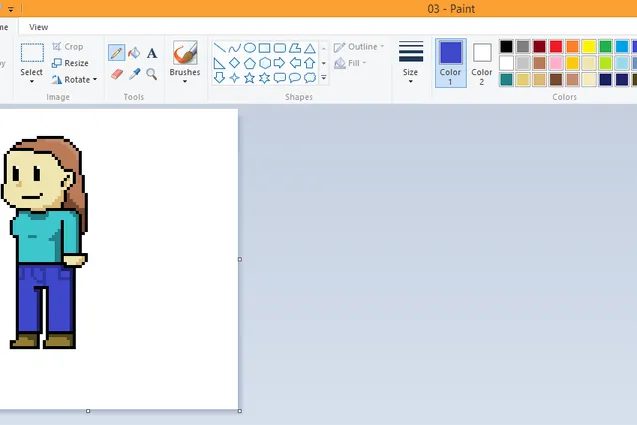This screenshot has width=637, height=425.
Task: Pick the Fill with color bucket tool
Action: tap(134, 53)
